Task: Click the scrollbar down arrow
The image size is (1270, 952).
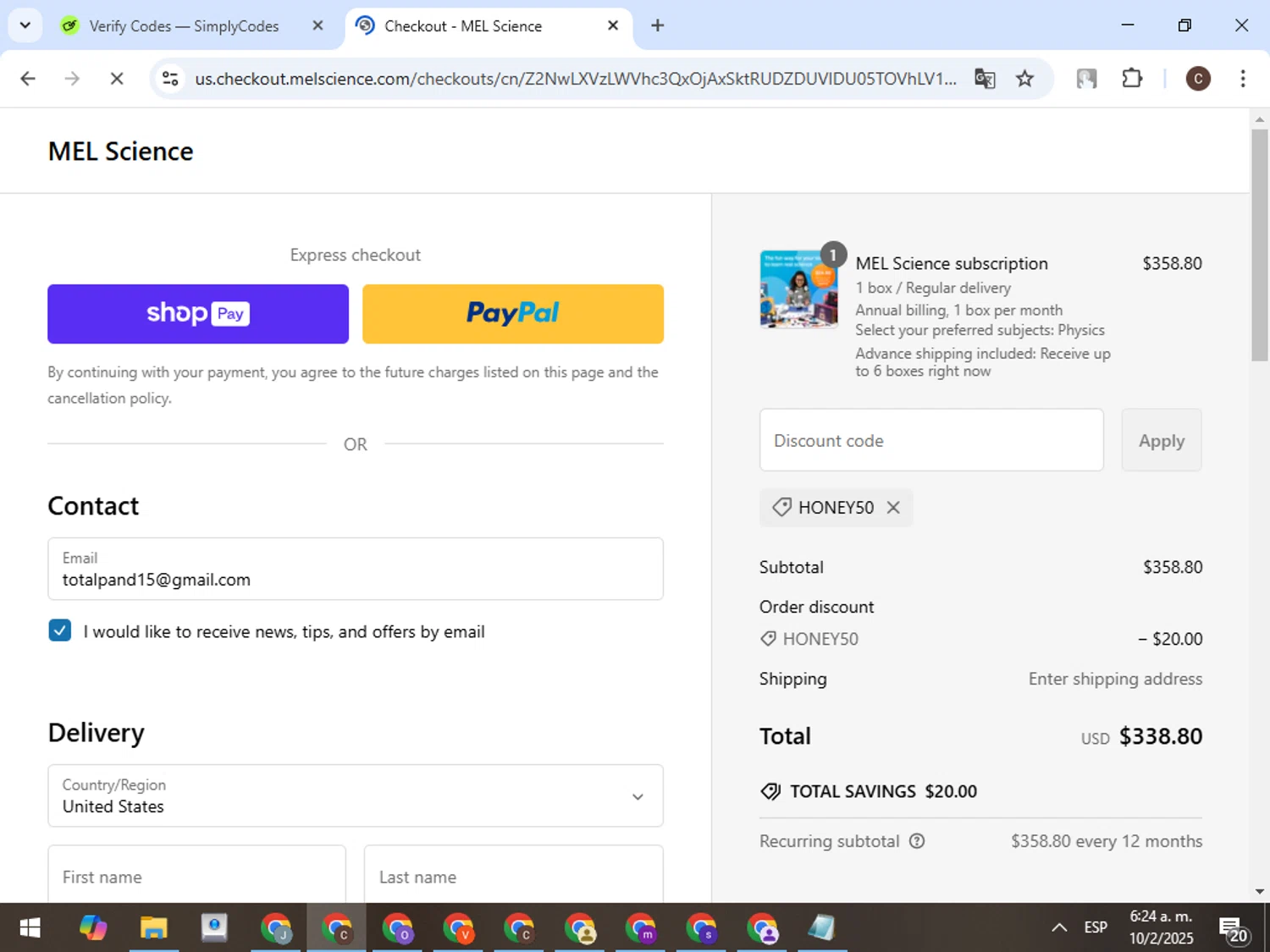Action: (1260, 891)
